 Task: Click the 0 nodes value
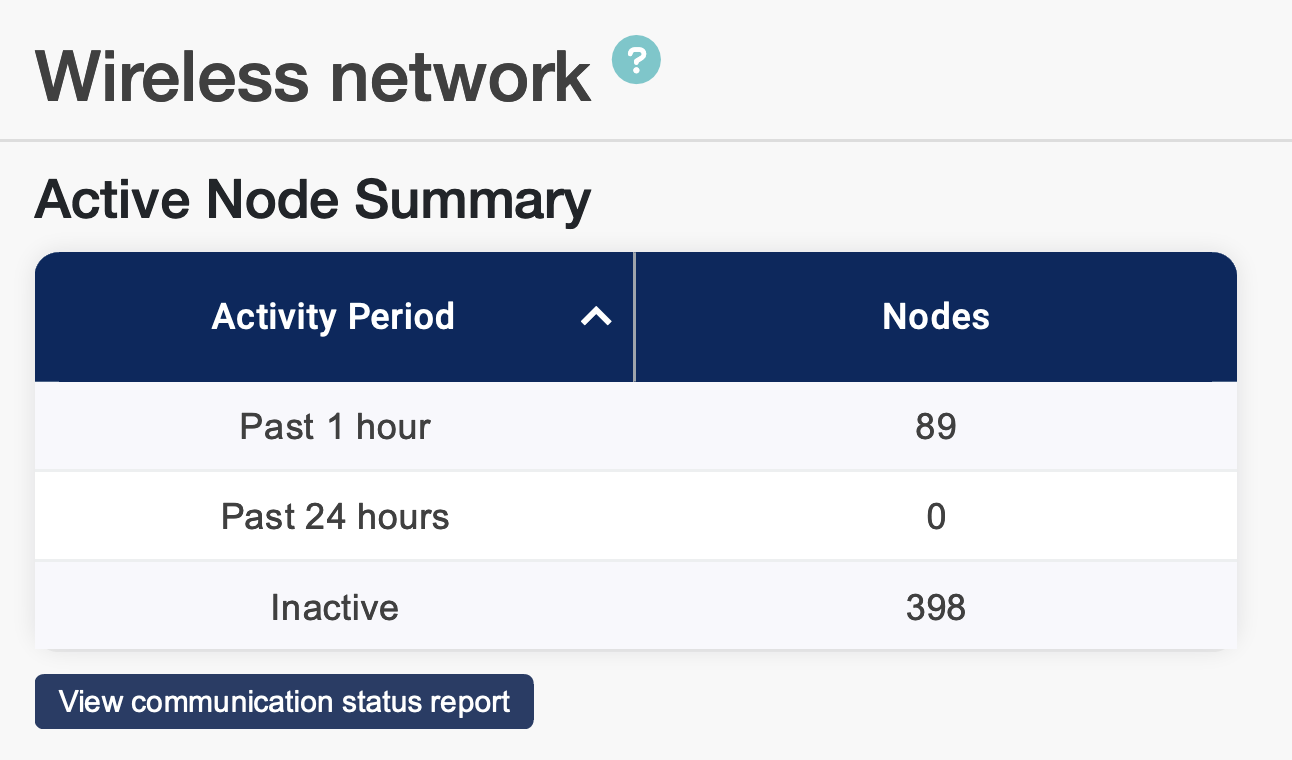(x=935, y=517)
